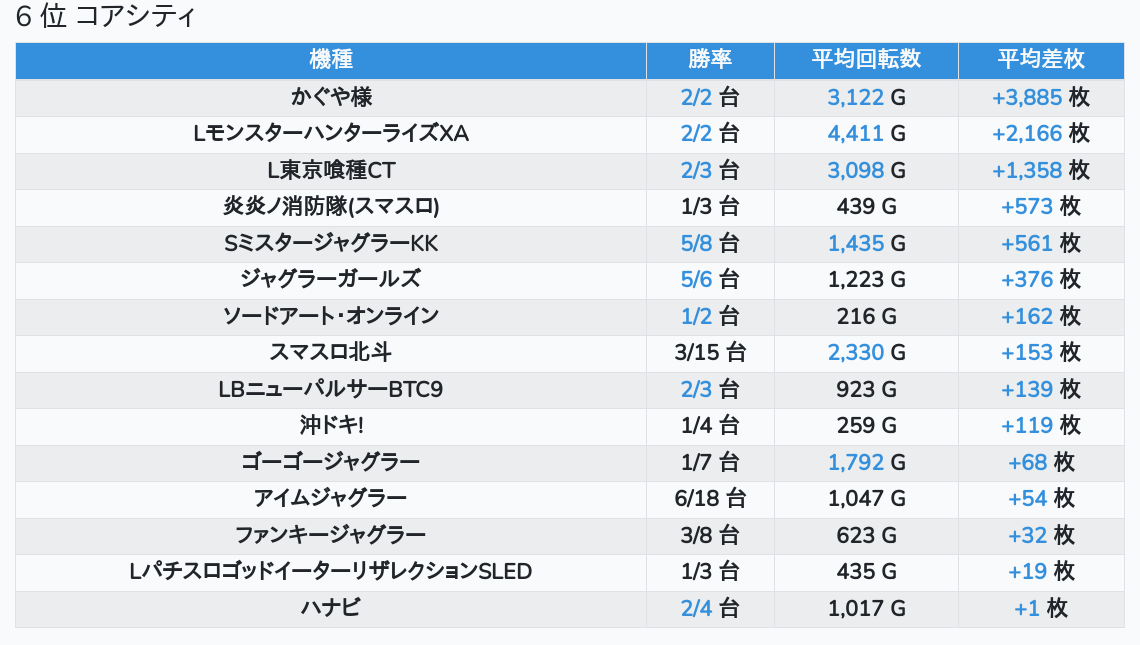The height and width of the screenshot is (645, 1140).
Task: Click 1,792 G rotation value
Action: click(866, 462)
